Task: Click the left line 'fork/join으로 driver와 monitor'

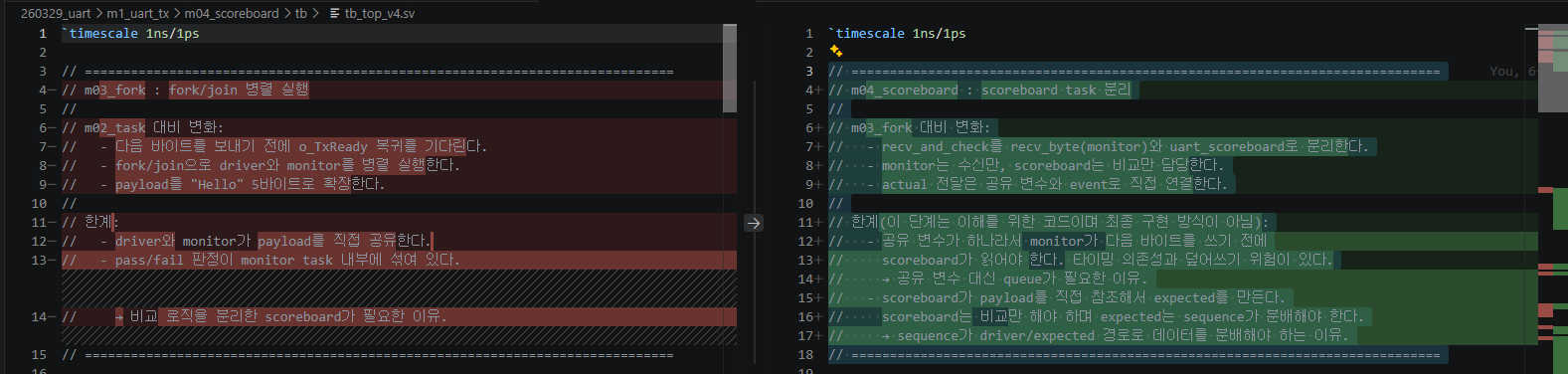Action: 261,165
